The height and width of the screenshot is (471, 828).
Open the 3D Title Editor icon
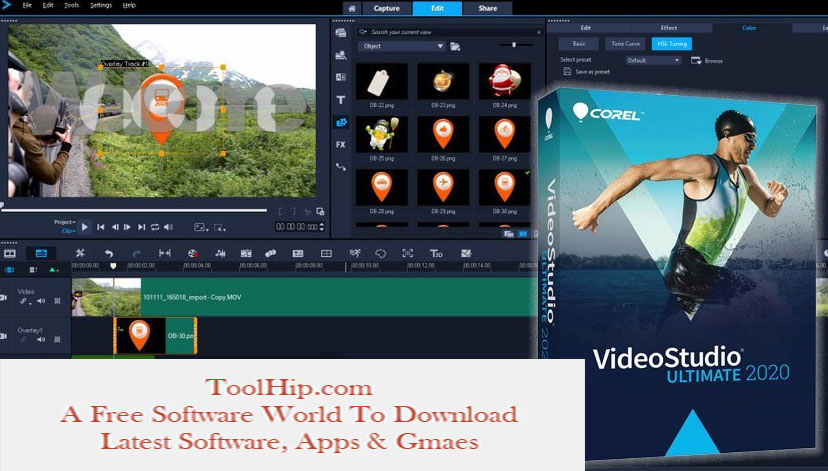pos(436,253)
